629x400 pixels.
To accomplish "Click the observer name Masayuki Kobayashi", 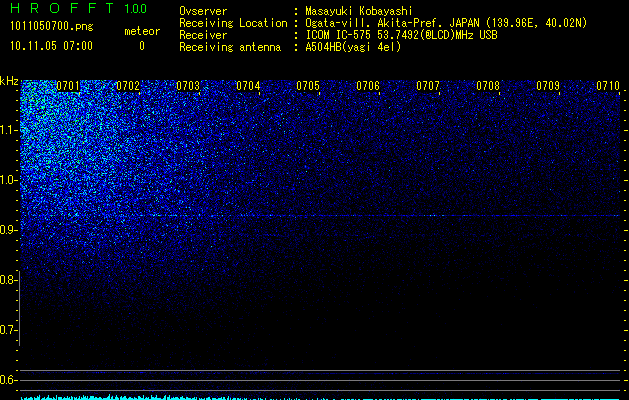I will click(359, 11).
